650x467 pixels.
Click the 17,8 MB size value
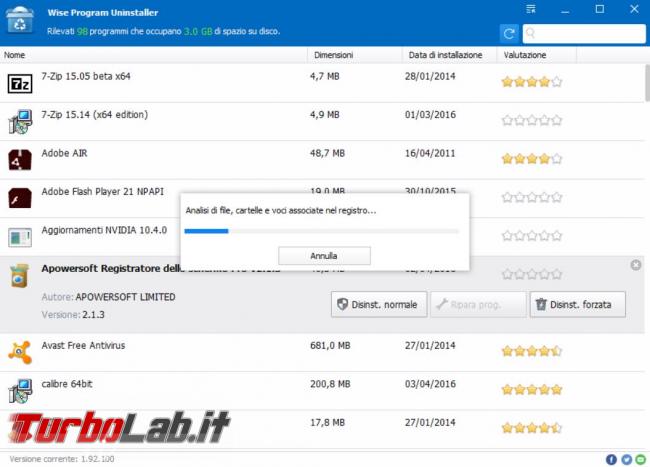(327, 423)
